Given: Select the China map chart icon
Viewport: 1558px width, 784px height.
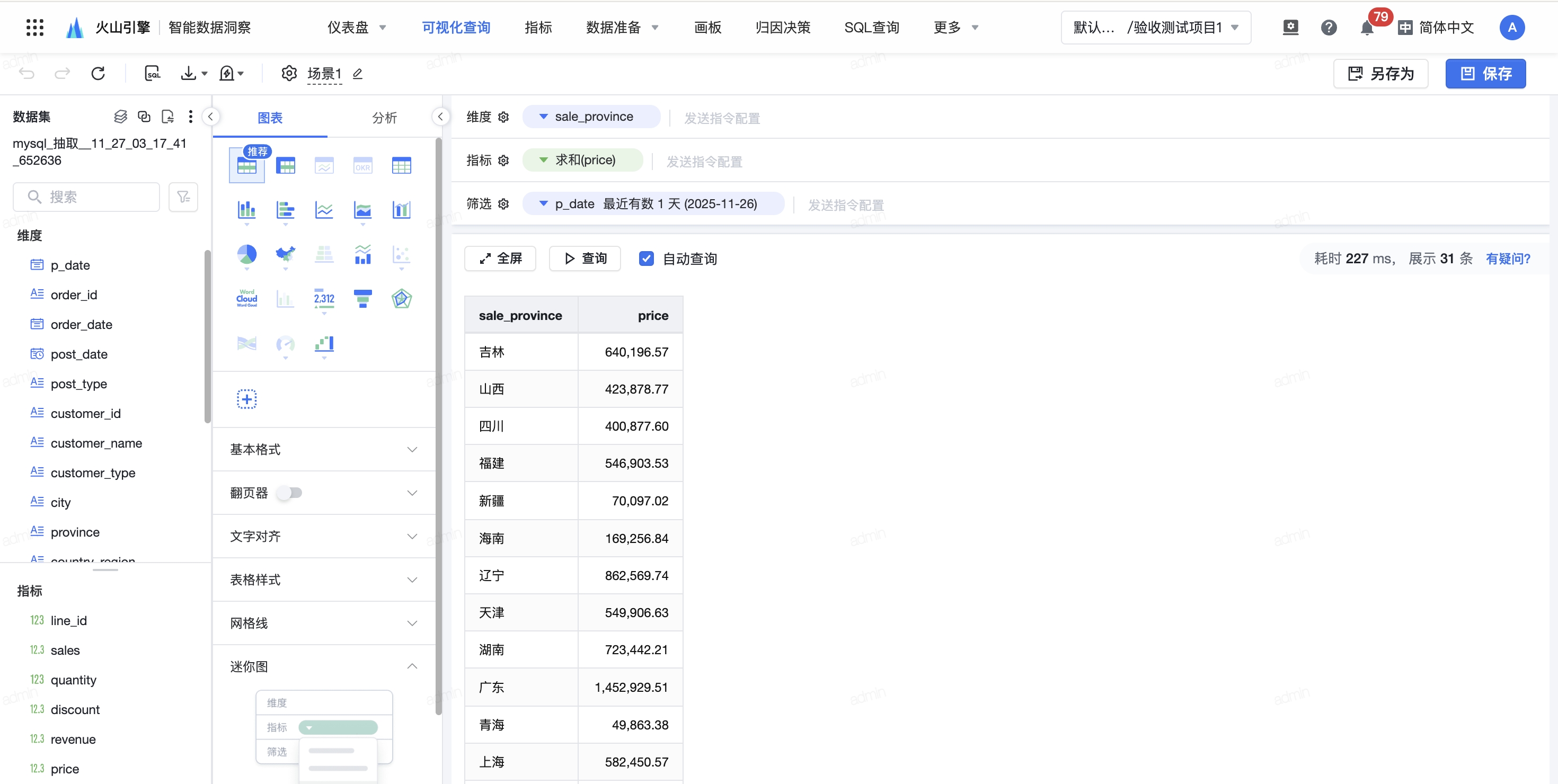Looking at the screenshot, I should click(x=285, y=254).
